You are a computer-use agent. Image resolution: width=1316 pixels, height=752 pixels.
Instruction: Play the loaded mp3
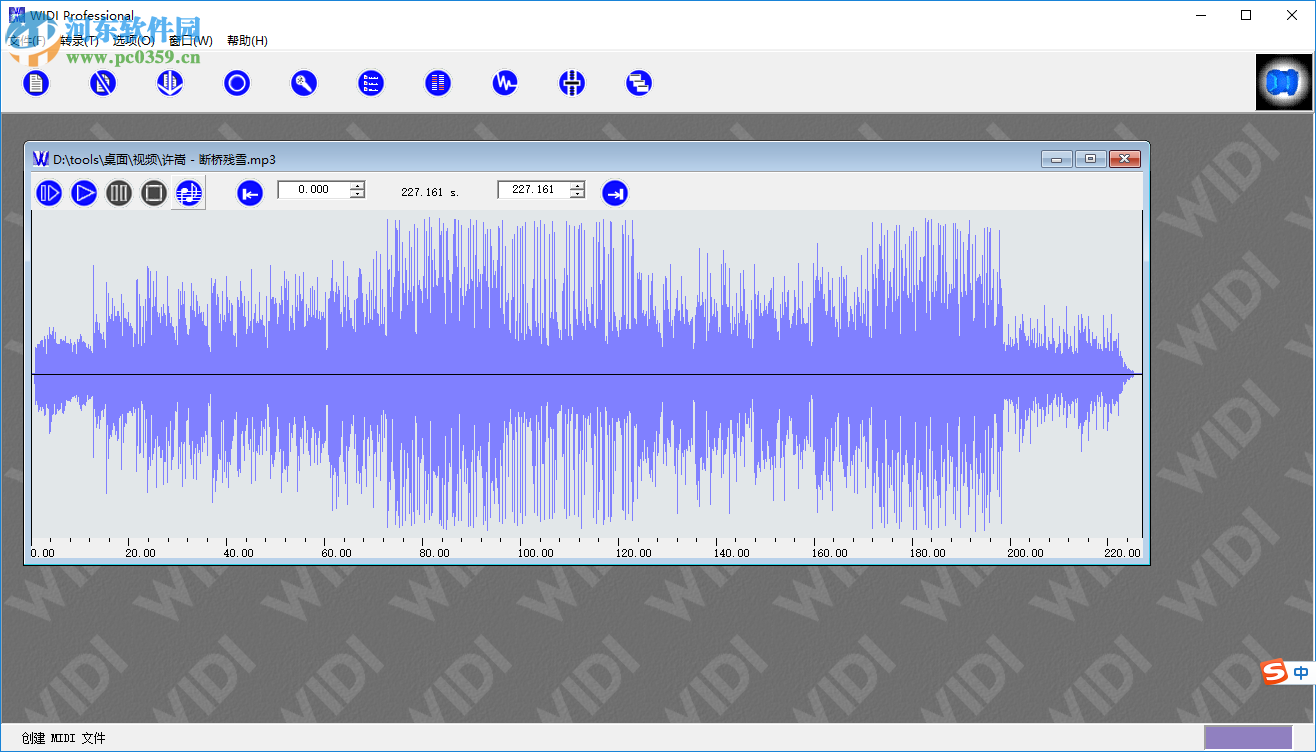tap(84, 192)
